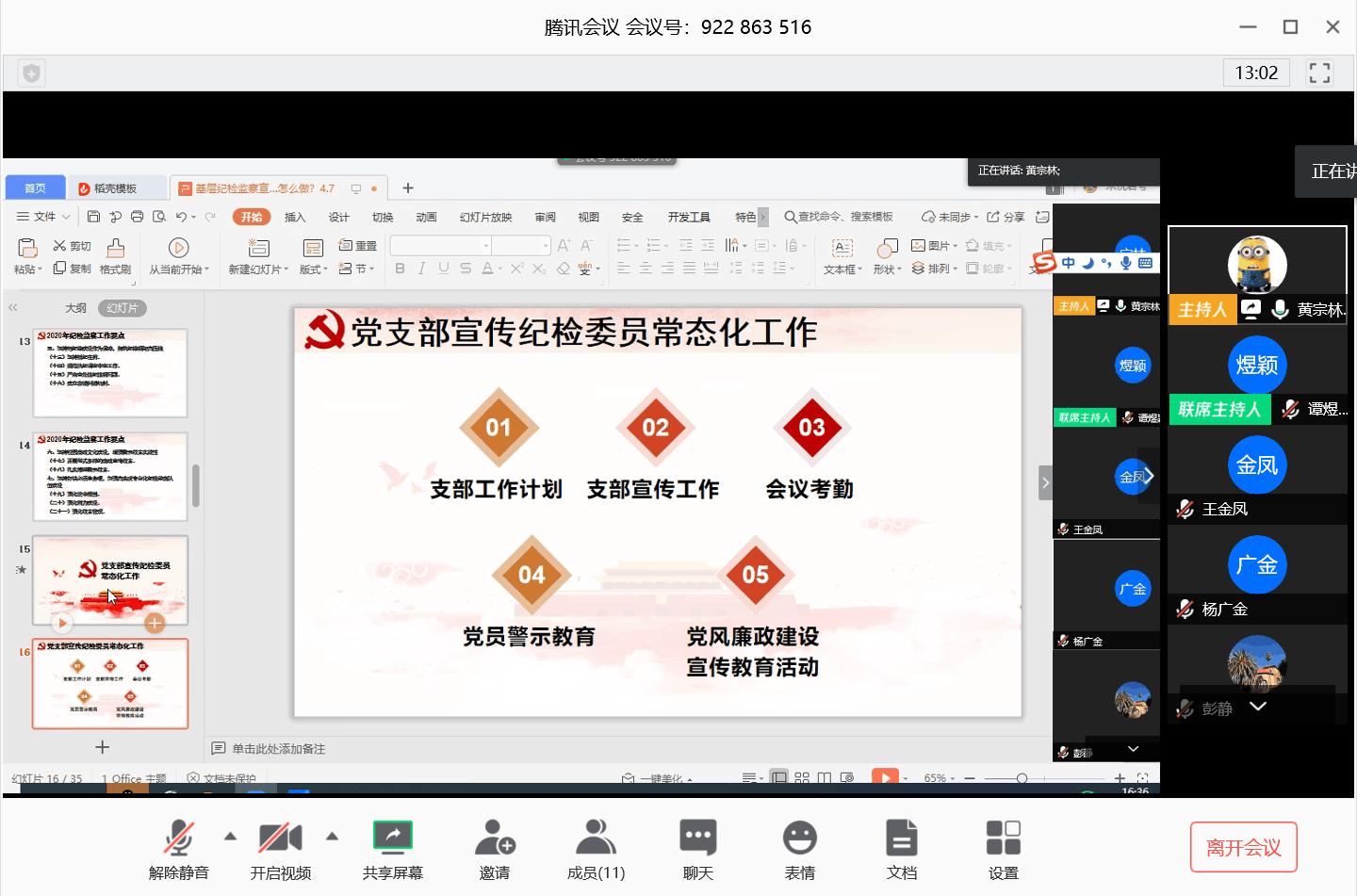Click the share screen icon
The width and height of the screenshot is (1357, 896).
coord(393,838)
